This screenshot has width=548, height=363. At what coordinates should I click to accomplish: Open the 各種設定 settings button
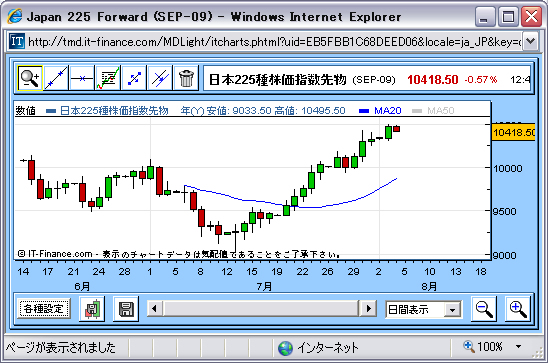click(44, 308)
